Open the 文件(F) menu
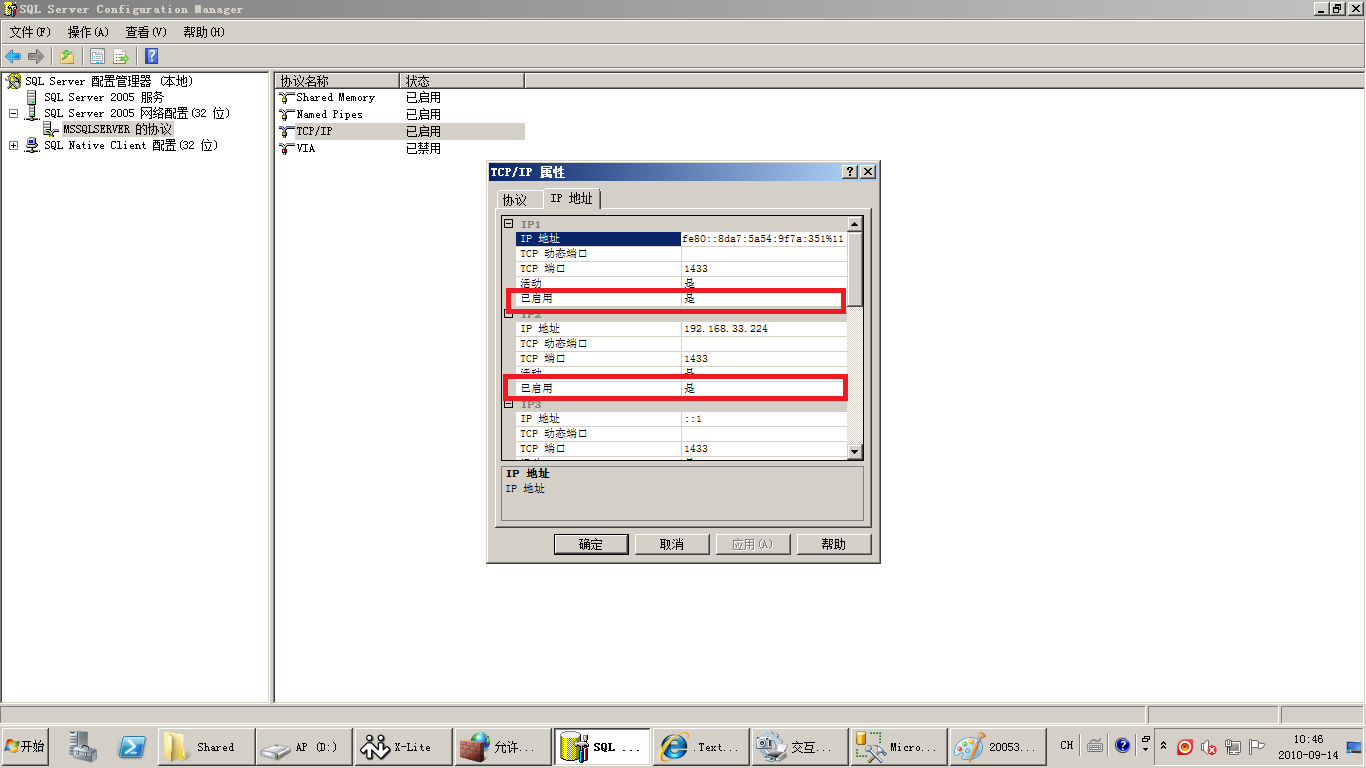 coord(30,32)
